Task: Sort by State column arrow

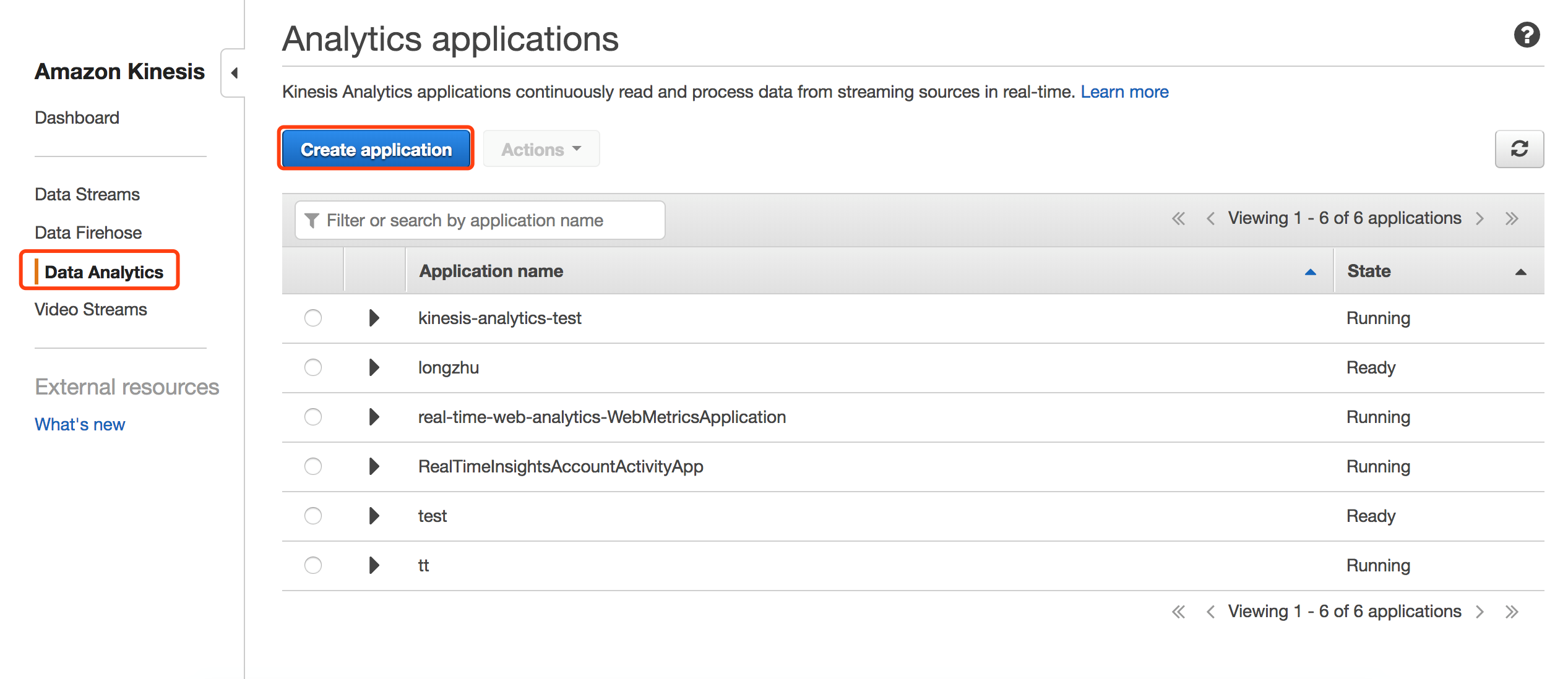Action: [1520, 272]
